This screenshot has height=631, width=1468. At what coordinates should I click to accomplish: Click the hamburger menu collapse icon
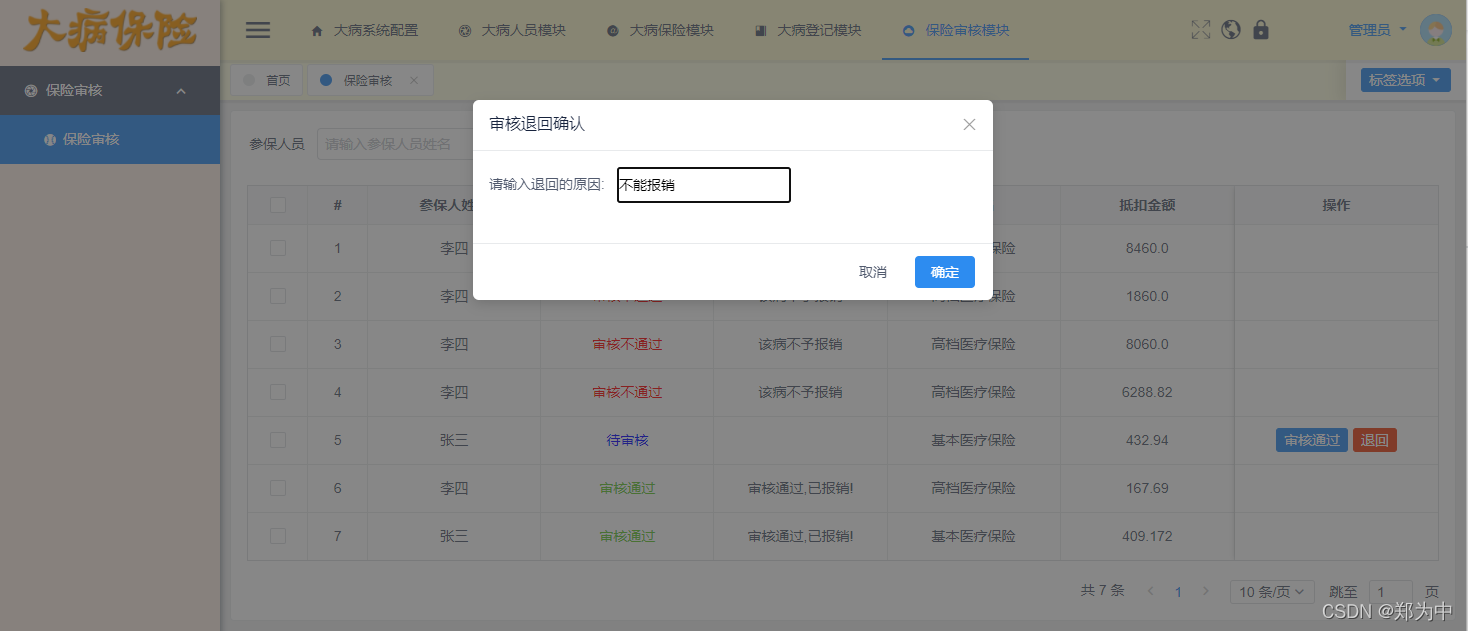click(x=257, y=30)
